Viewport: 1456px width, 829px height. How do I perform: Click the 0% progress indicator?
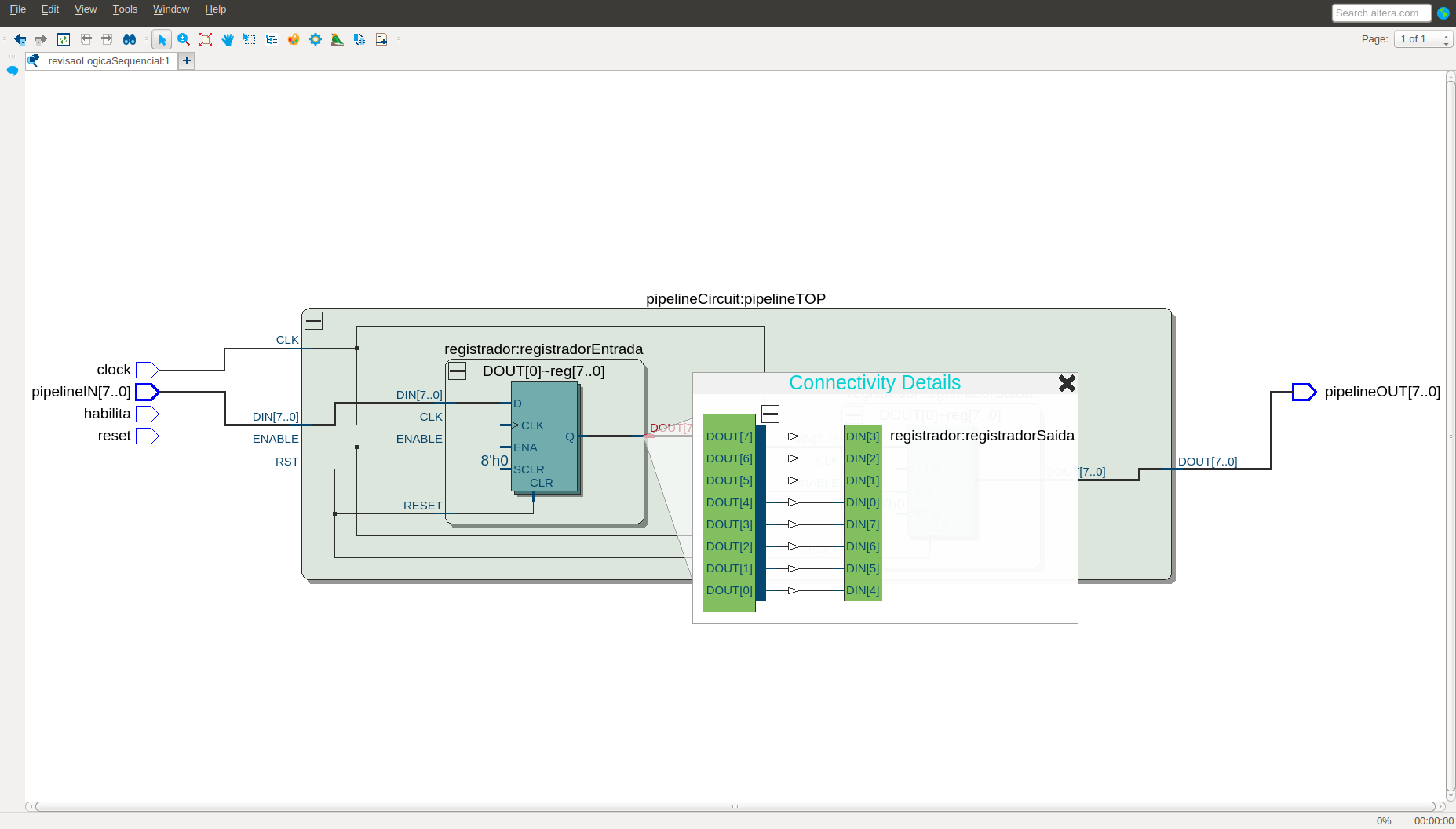[1384, 821]
